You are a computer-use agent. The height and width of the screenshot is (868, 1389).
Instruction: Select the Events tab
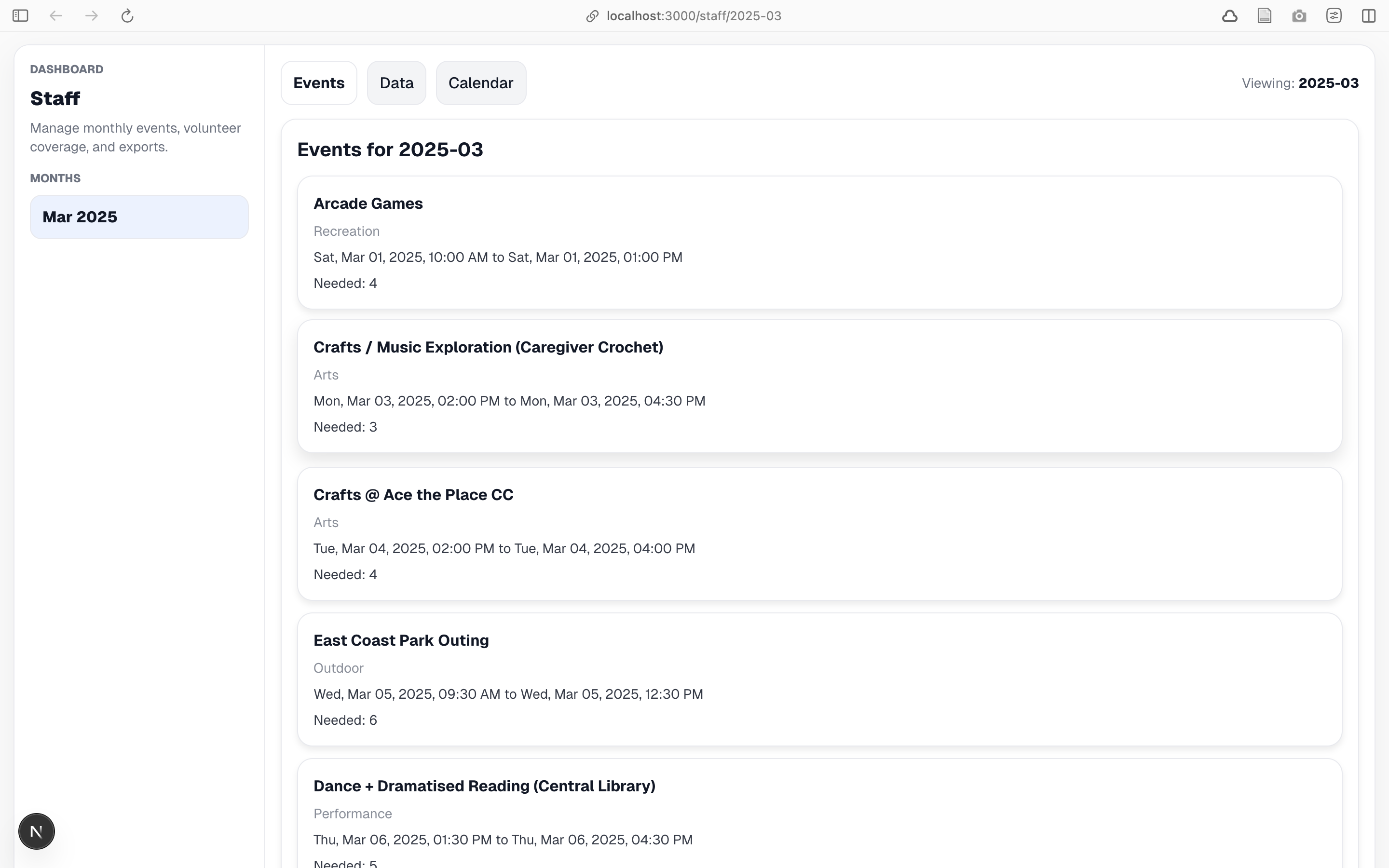[318, 83]
